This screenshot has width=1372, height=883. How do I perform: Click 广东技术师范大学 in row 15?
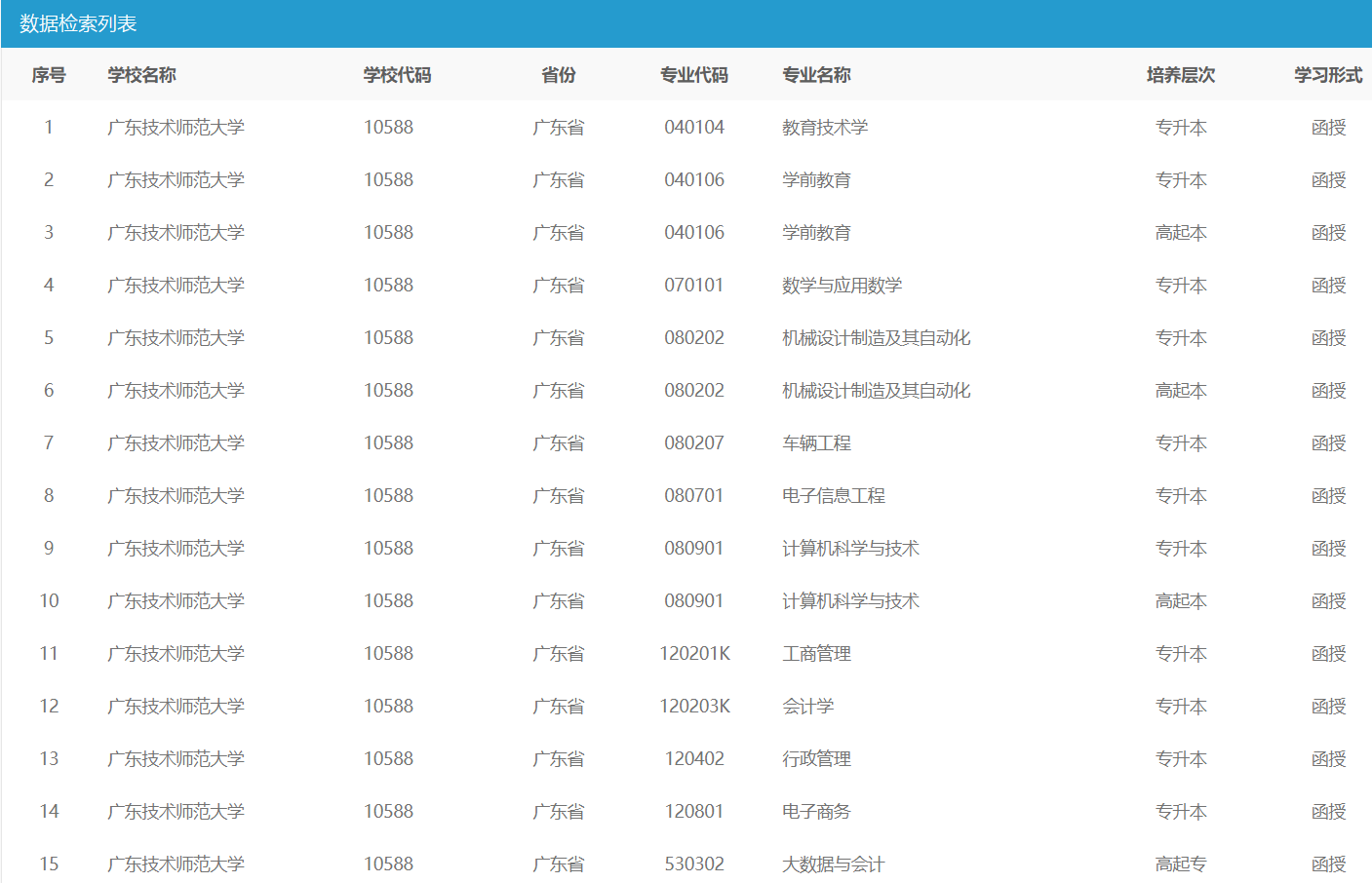(x=176, y=864)
